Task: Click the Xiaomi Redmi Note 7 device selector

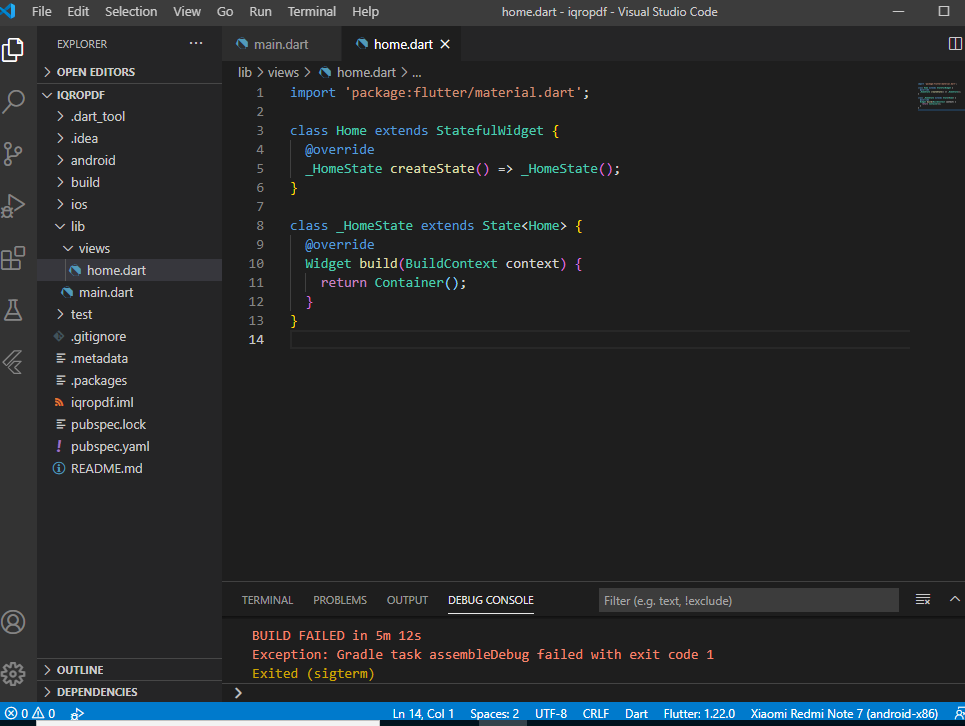Action: 844,714
